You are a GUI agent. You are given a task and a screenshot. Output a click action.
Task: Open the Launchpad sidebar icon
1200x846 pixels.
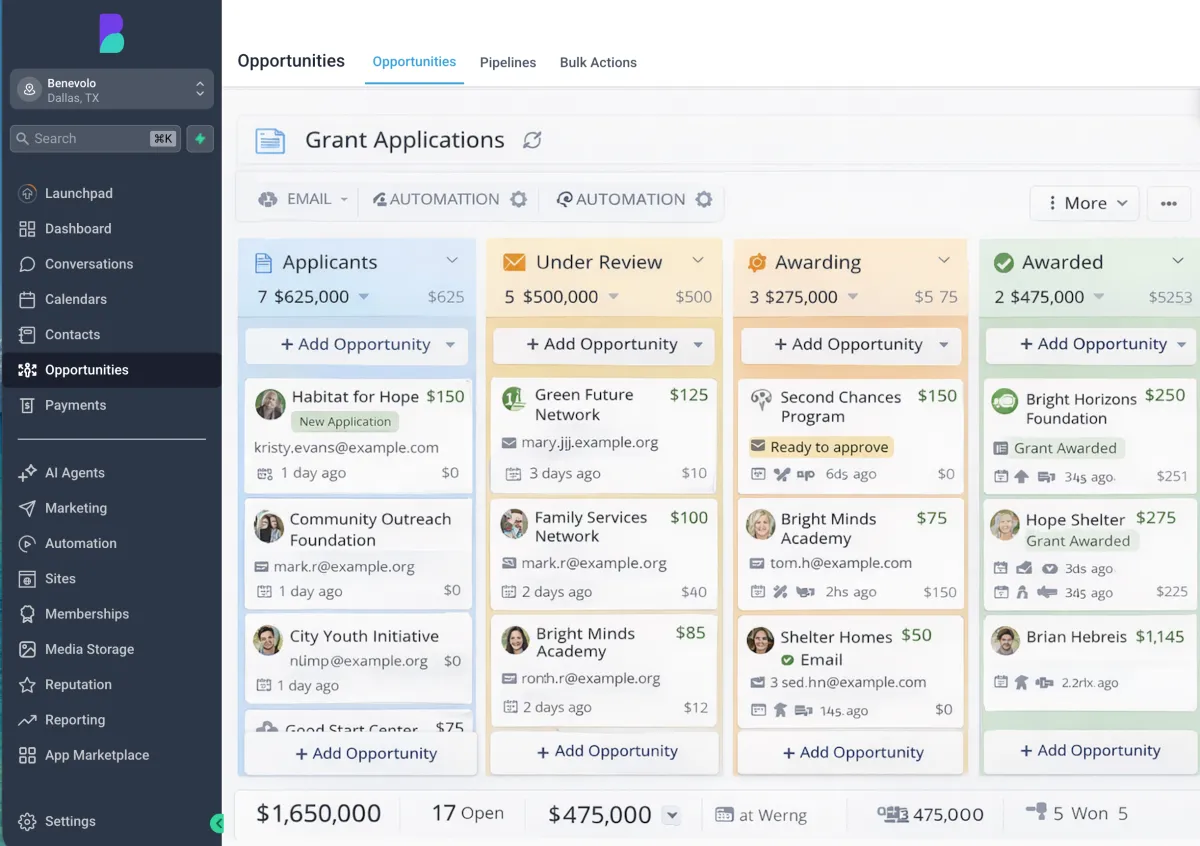pyautogui.click(x=28, y=193)
